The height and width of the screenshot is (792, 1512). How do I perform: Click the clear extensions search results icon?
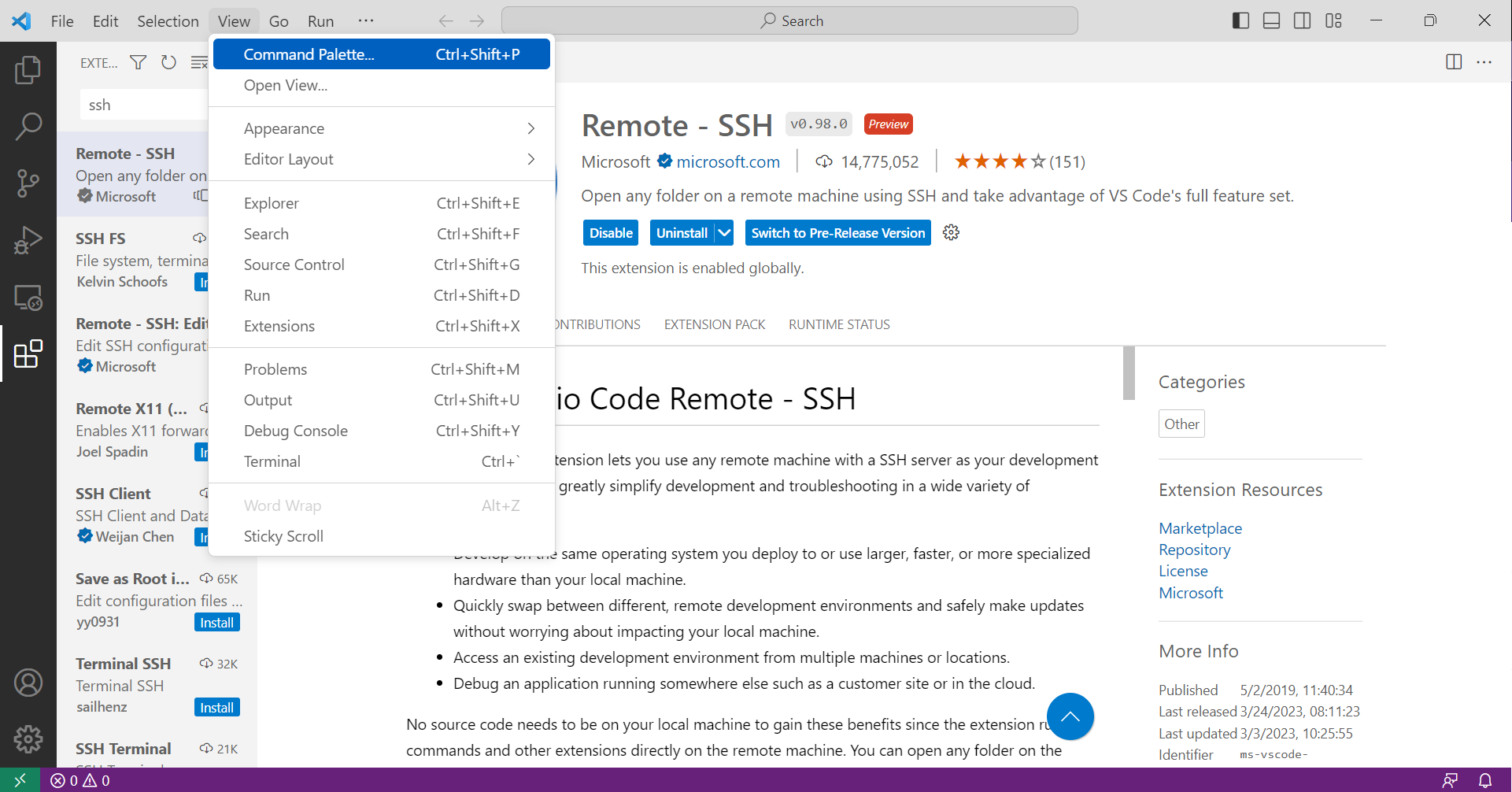tap(199, 62)
